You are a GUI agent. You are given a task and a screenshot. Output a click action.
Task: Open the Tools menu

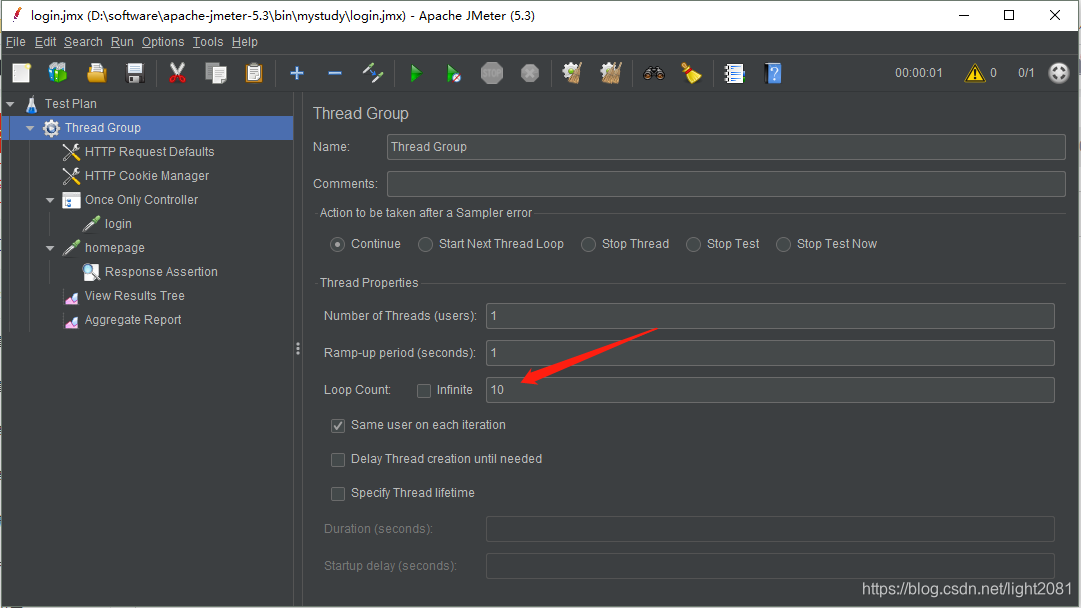tap(208, 42)
